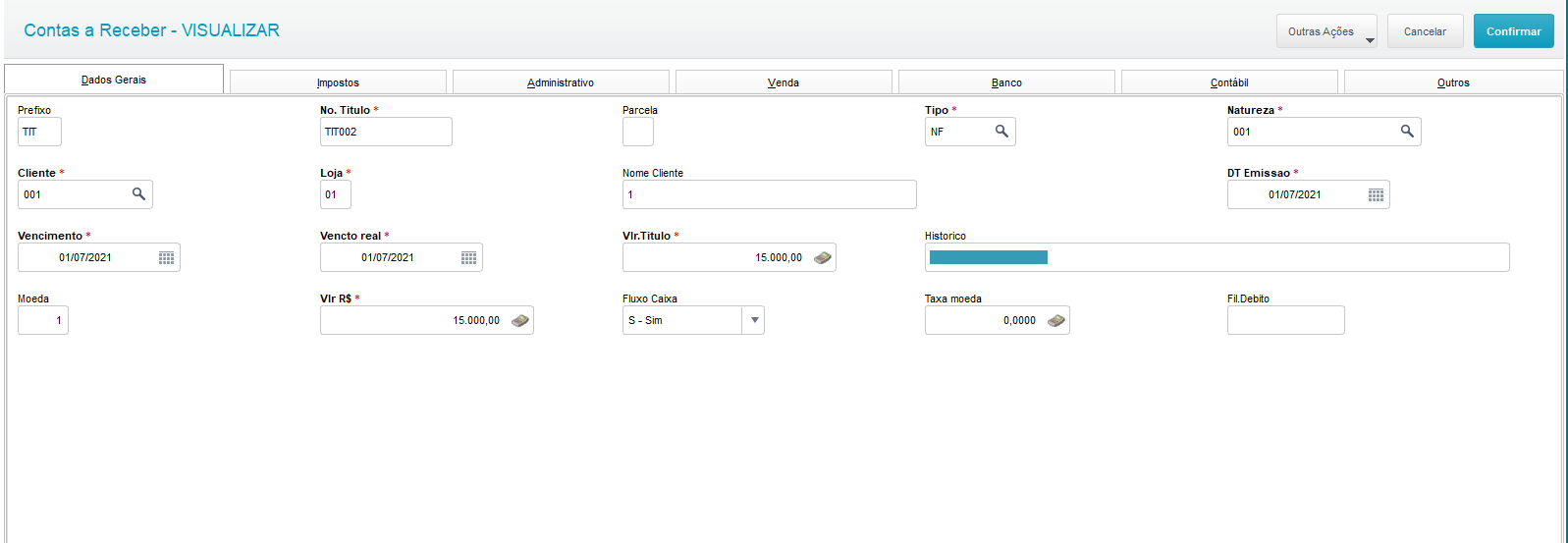
Task: Click the Cancelar button
Action: (x=1425, y=31)
